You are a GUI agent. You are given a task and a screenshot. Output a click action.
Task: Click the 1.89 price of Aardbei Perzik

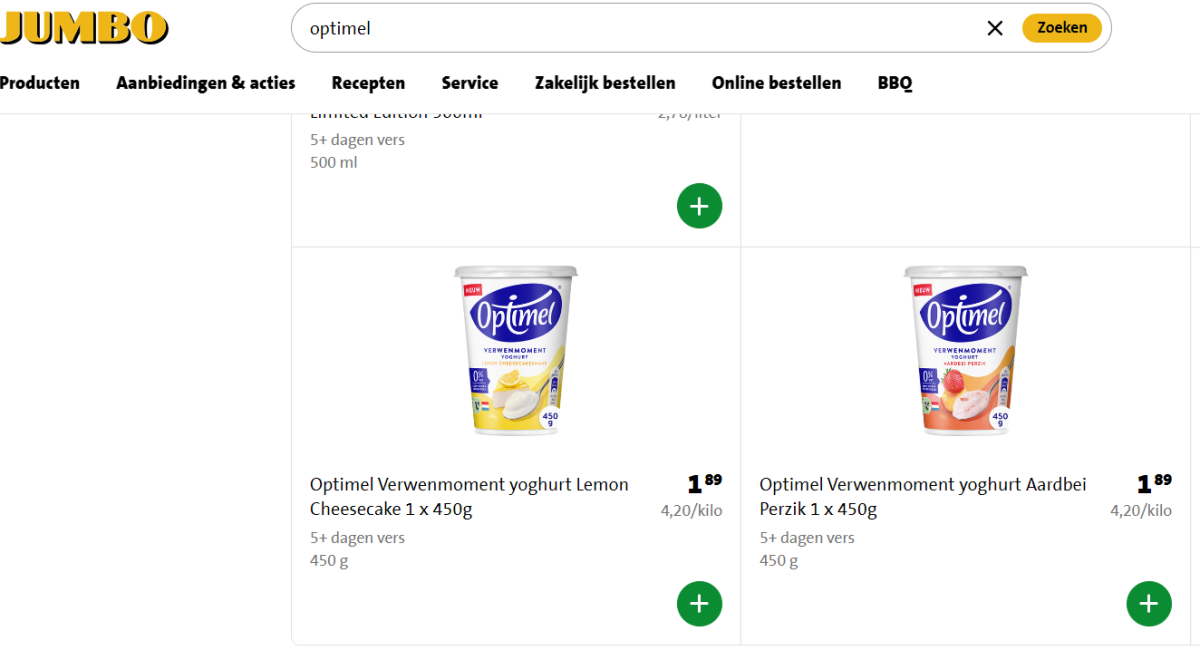click(1154, 484)
